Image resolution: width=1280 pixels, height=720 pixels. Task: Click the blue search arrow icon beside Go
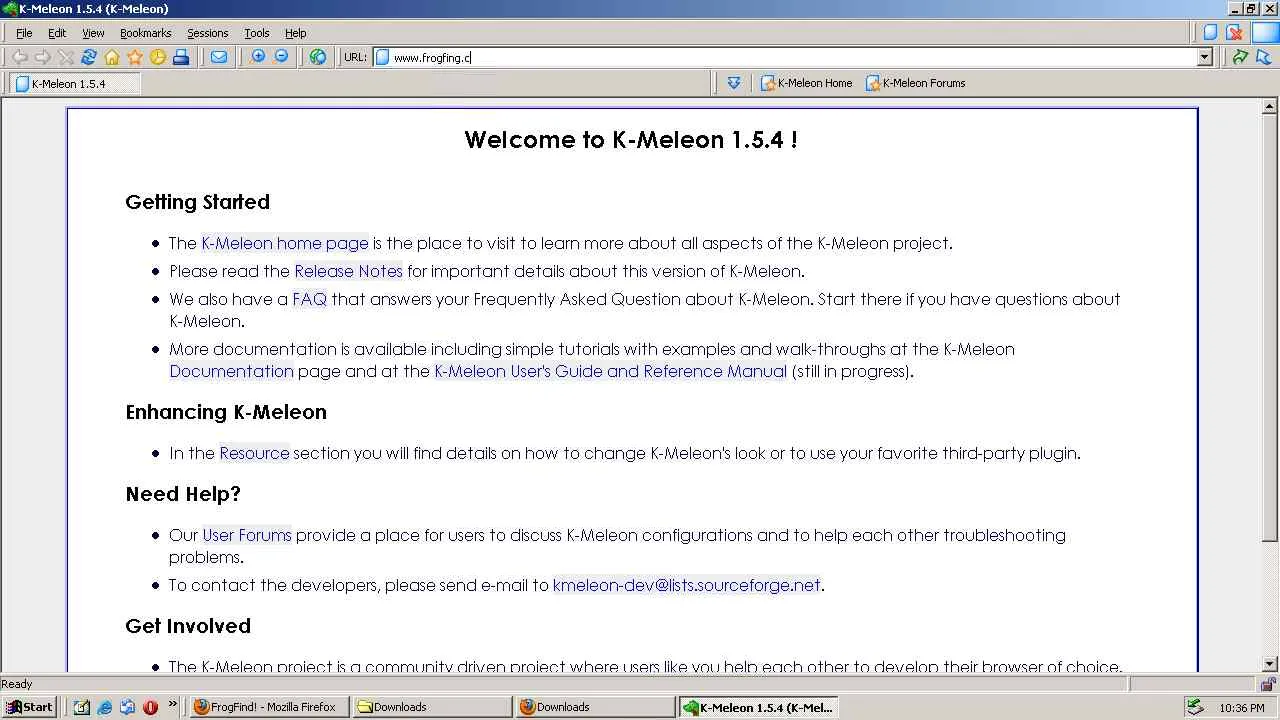coord(1263,57)
